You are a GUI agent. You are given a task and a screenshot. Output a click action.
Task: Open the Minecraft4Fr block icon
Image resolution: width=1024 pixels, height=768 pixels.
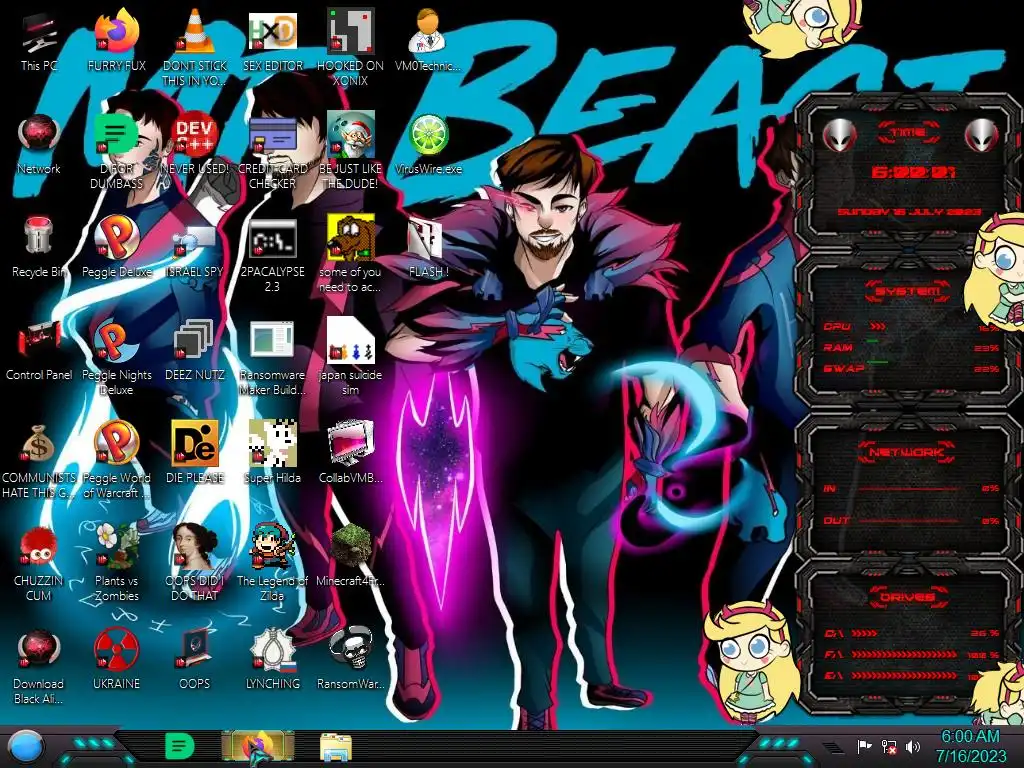(351, 546)
